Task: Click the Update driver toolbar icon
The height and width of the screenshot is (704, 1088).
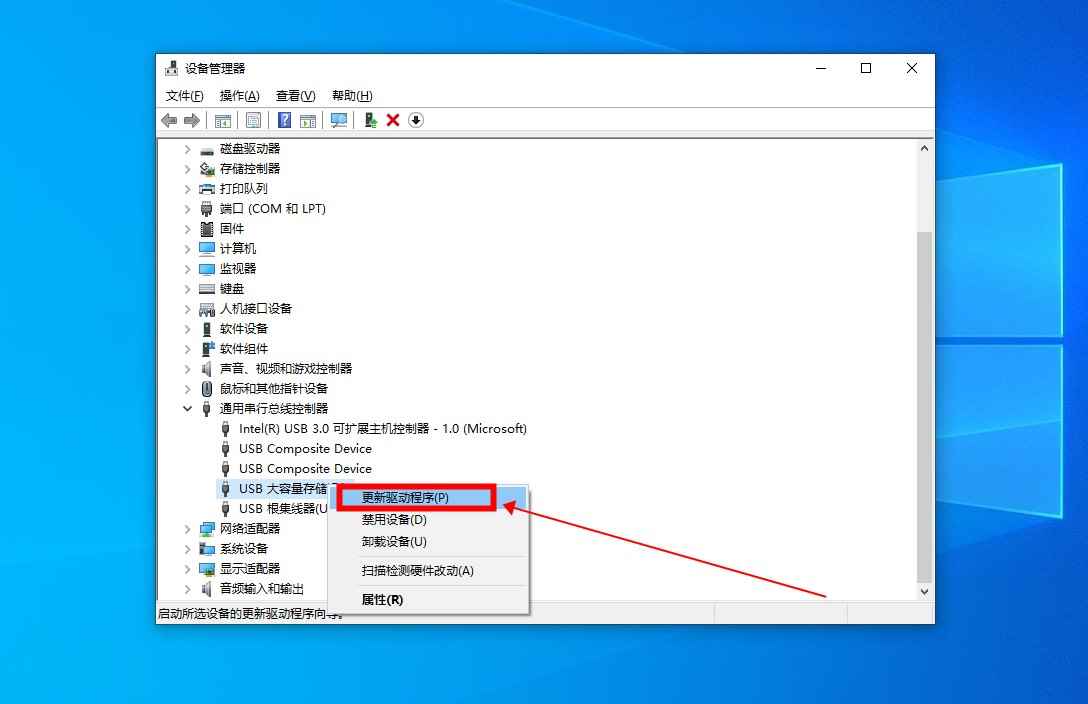Action: pyautogui.click(x=370, y=120)
